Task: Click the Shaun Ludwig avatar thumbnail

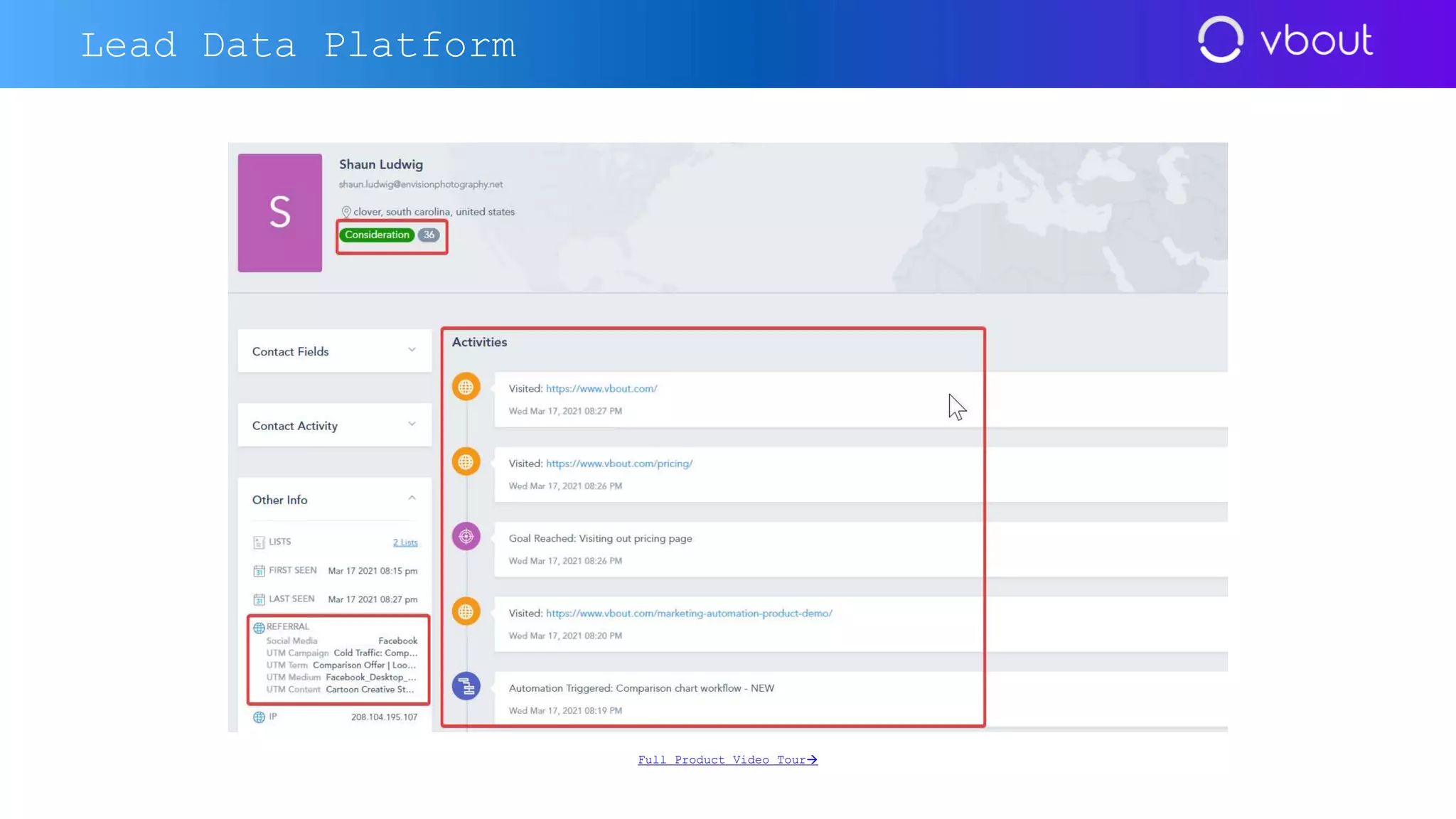Action: click(x=279, y=213)
